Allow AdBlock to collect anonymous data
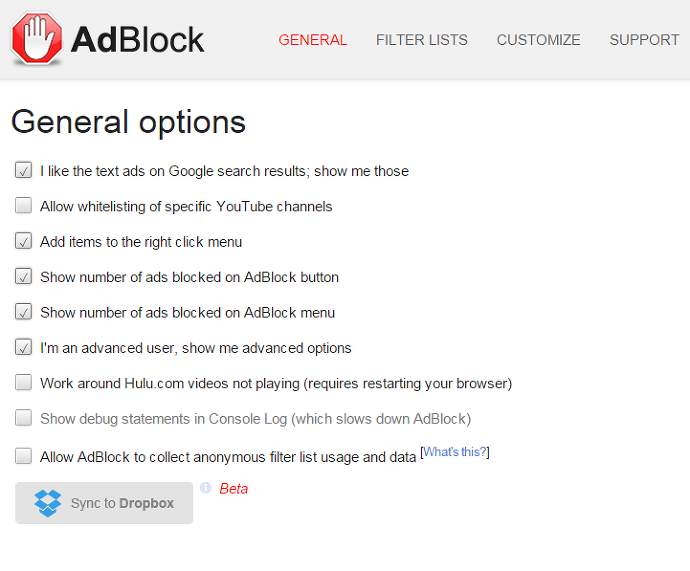The height and width of the screenshot is (571, 690). pos(23,456)
